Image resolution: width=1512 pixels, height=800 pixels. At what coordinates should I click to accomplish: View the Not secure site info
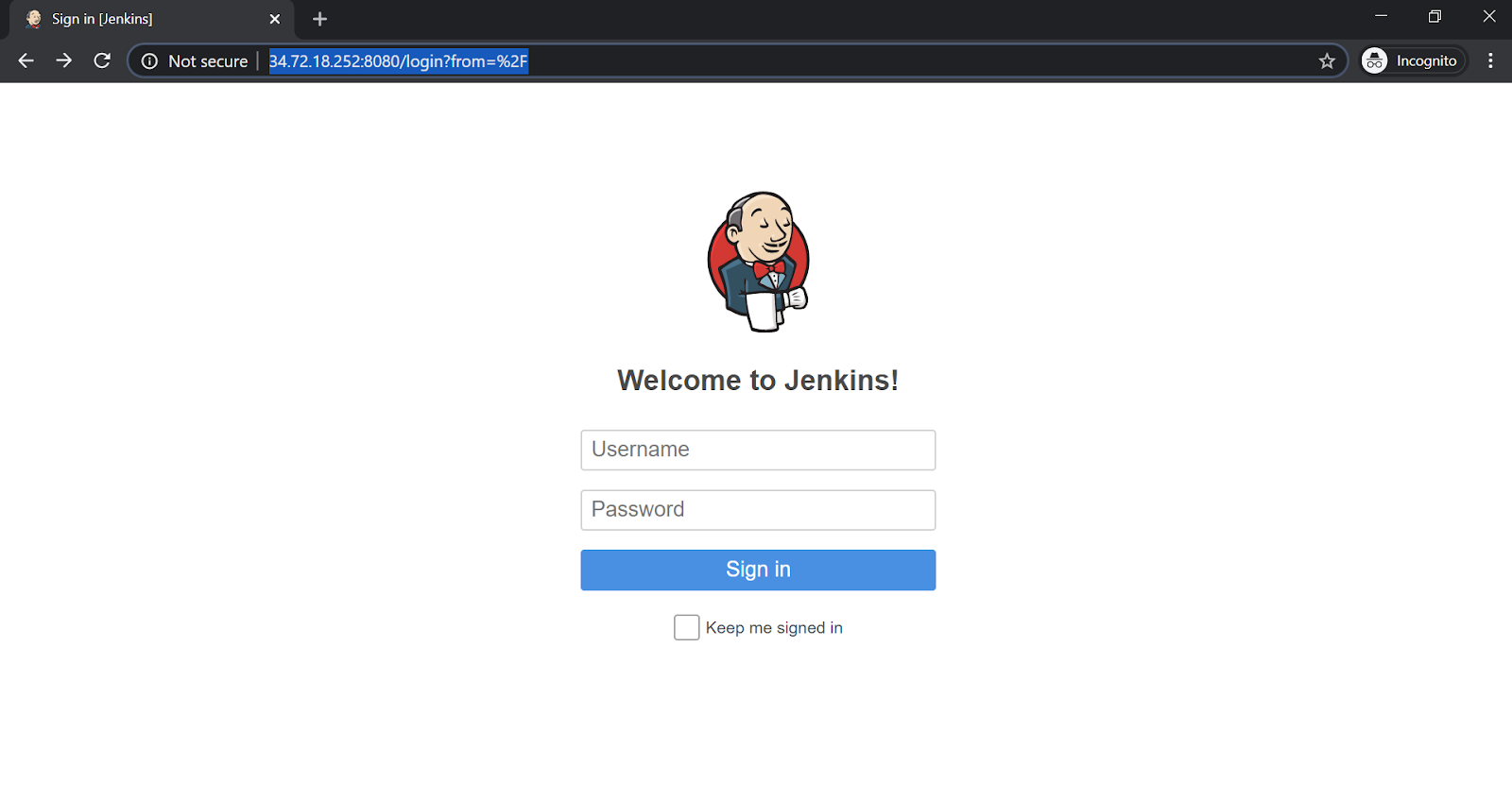[x=195, y=61]
